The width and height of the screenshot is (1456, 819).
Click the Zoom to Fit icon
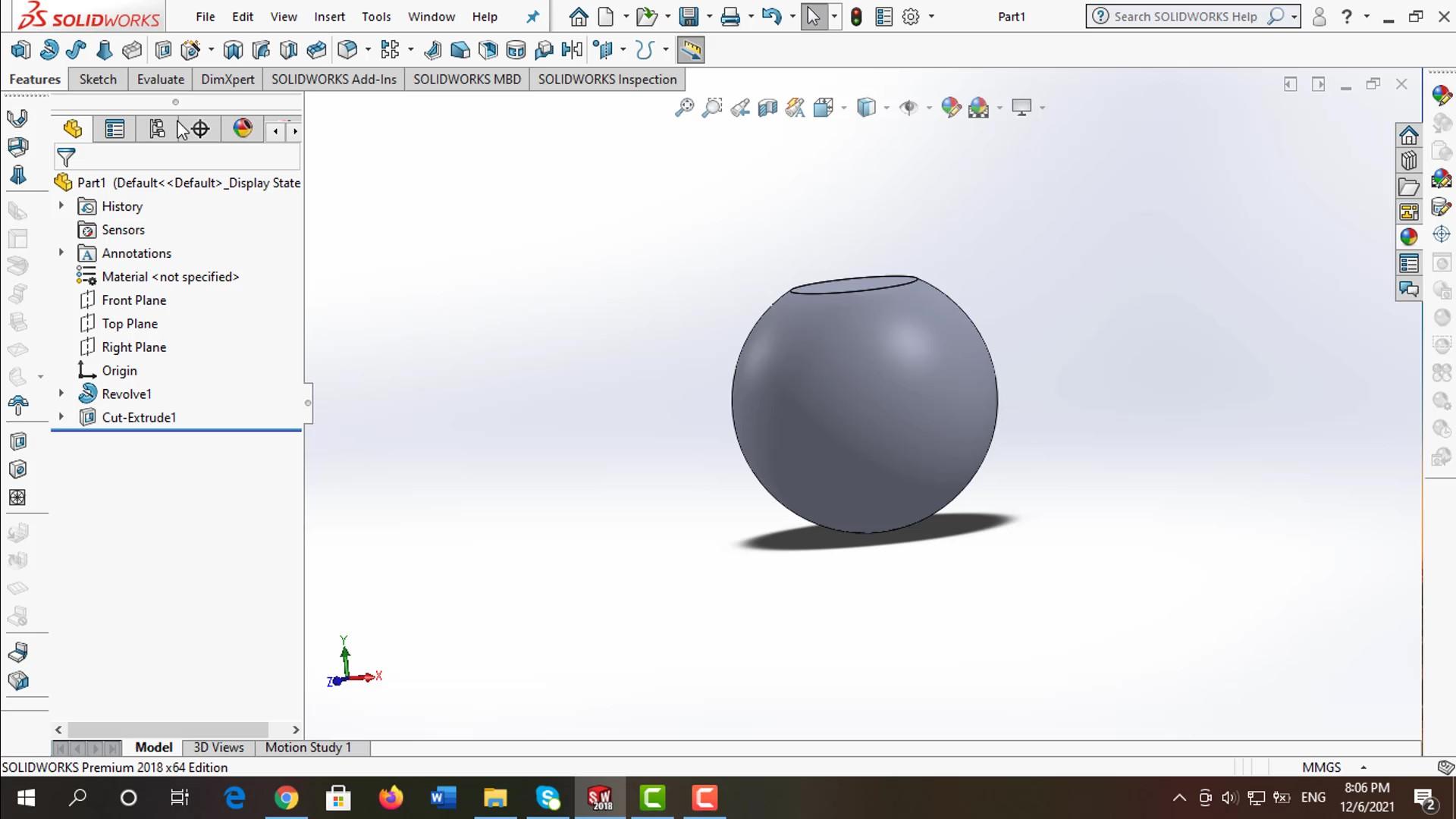point(684,108)
